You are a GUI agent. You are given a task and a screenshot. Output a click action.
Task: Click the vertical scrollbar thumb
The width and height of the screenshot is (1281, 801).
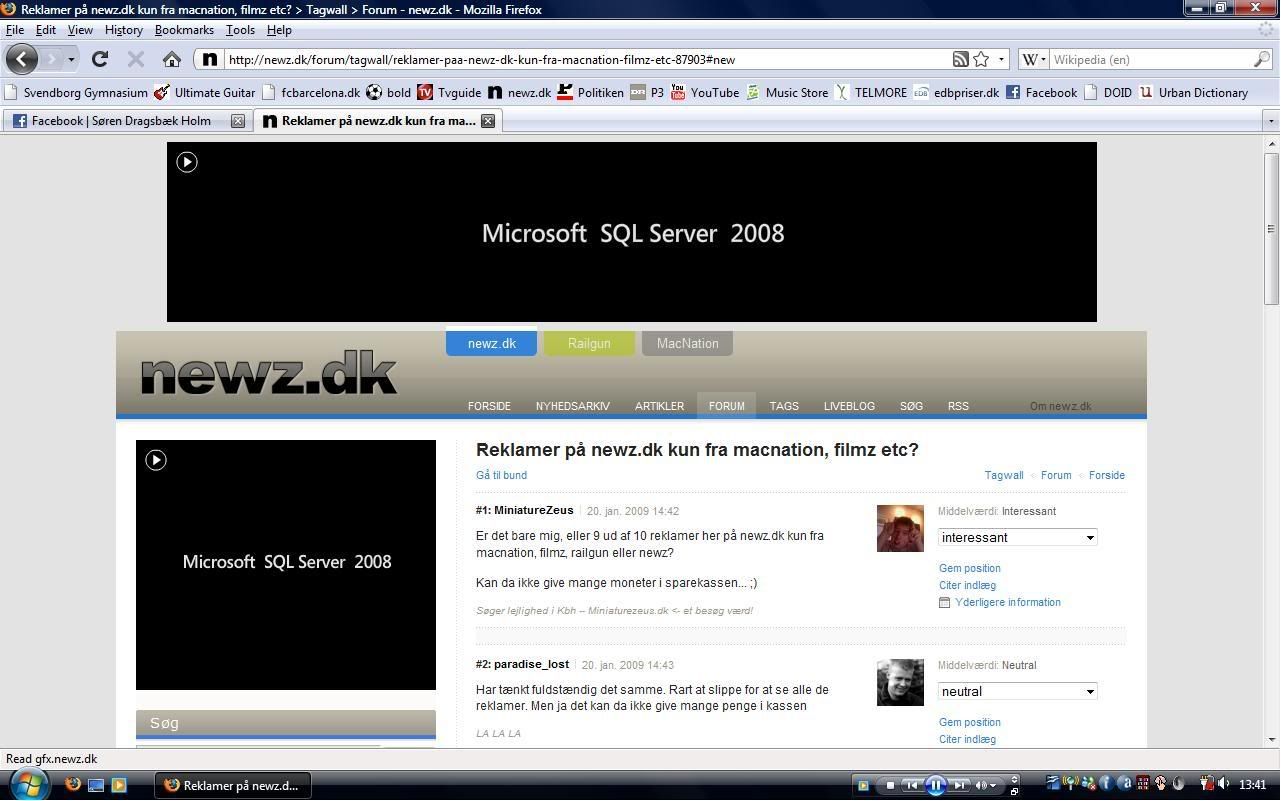coord(1271,229)
